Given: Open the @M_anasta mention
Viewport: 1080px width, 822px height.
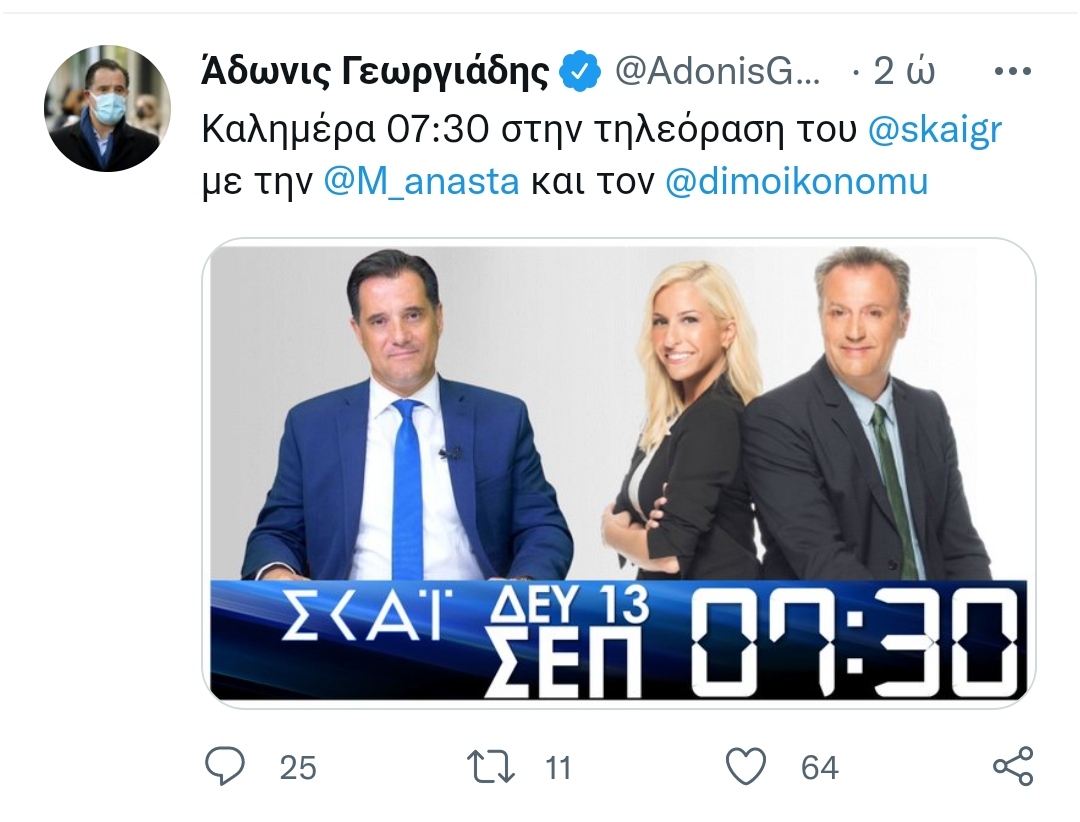Looking at the screenshot, I should 421,182.
